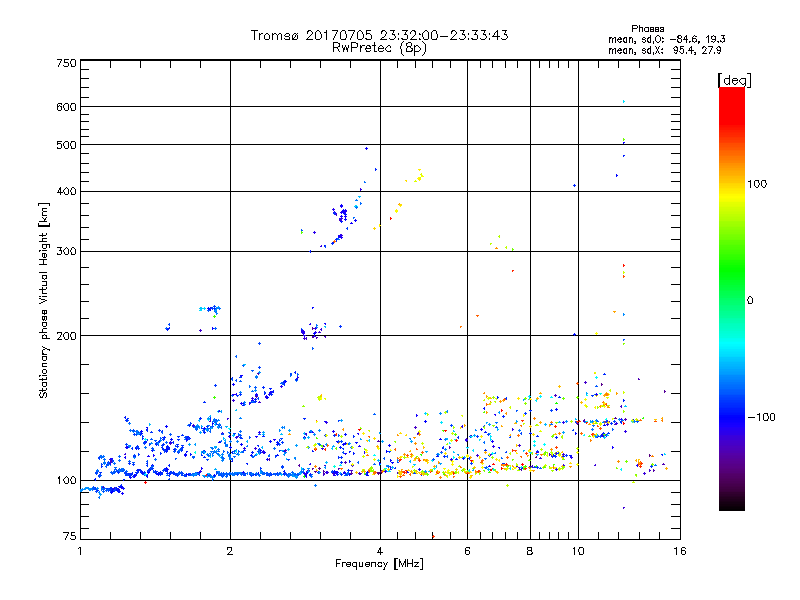The height and width of the screenshot is (600, 800).
Task: Click the x-axis tick value '16'
Action: [x=680, y=551]
